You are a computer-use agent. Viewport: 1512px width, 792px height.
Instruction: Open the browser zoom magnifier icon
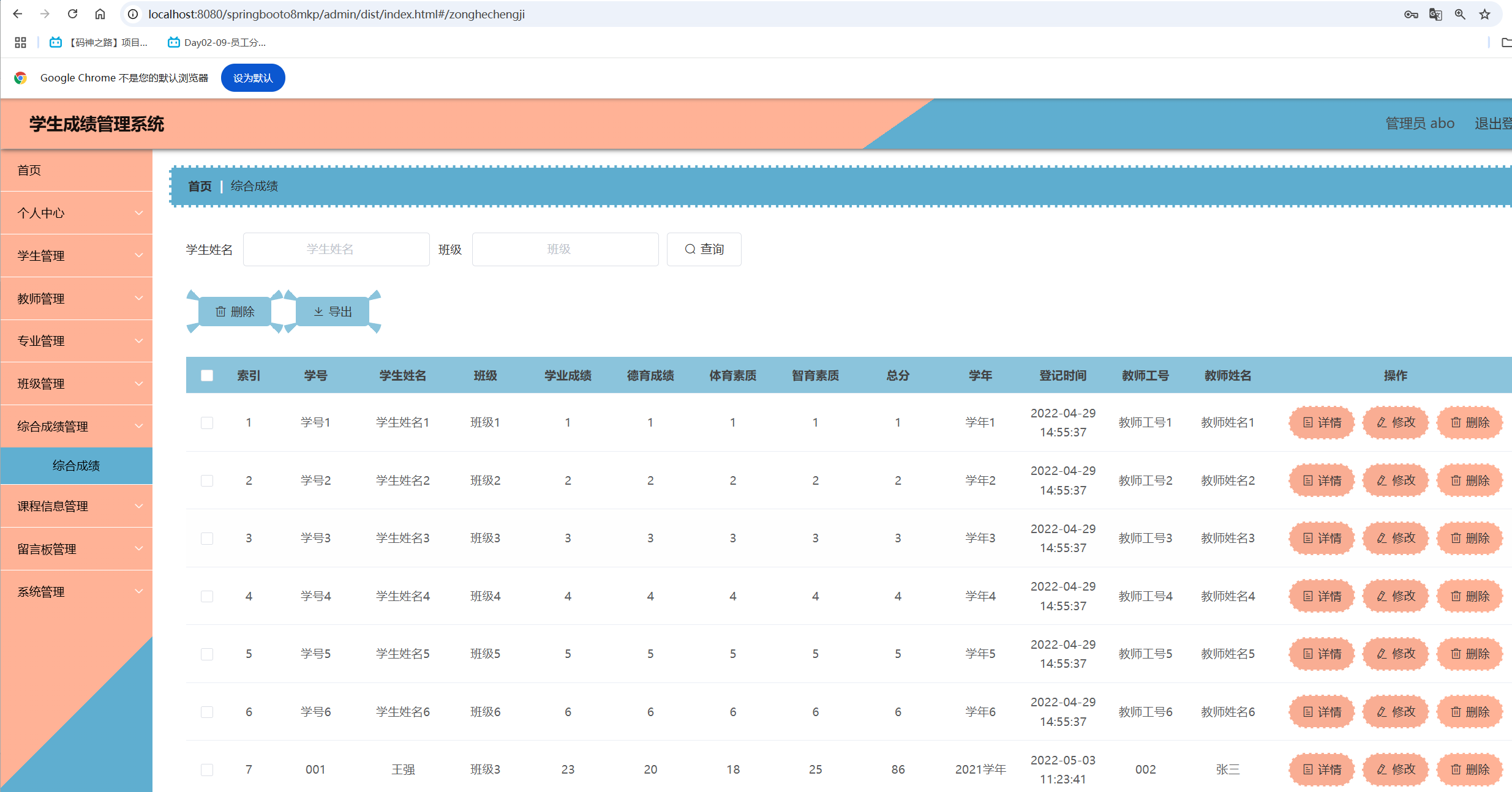tap(1460, 14)
